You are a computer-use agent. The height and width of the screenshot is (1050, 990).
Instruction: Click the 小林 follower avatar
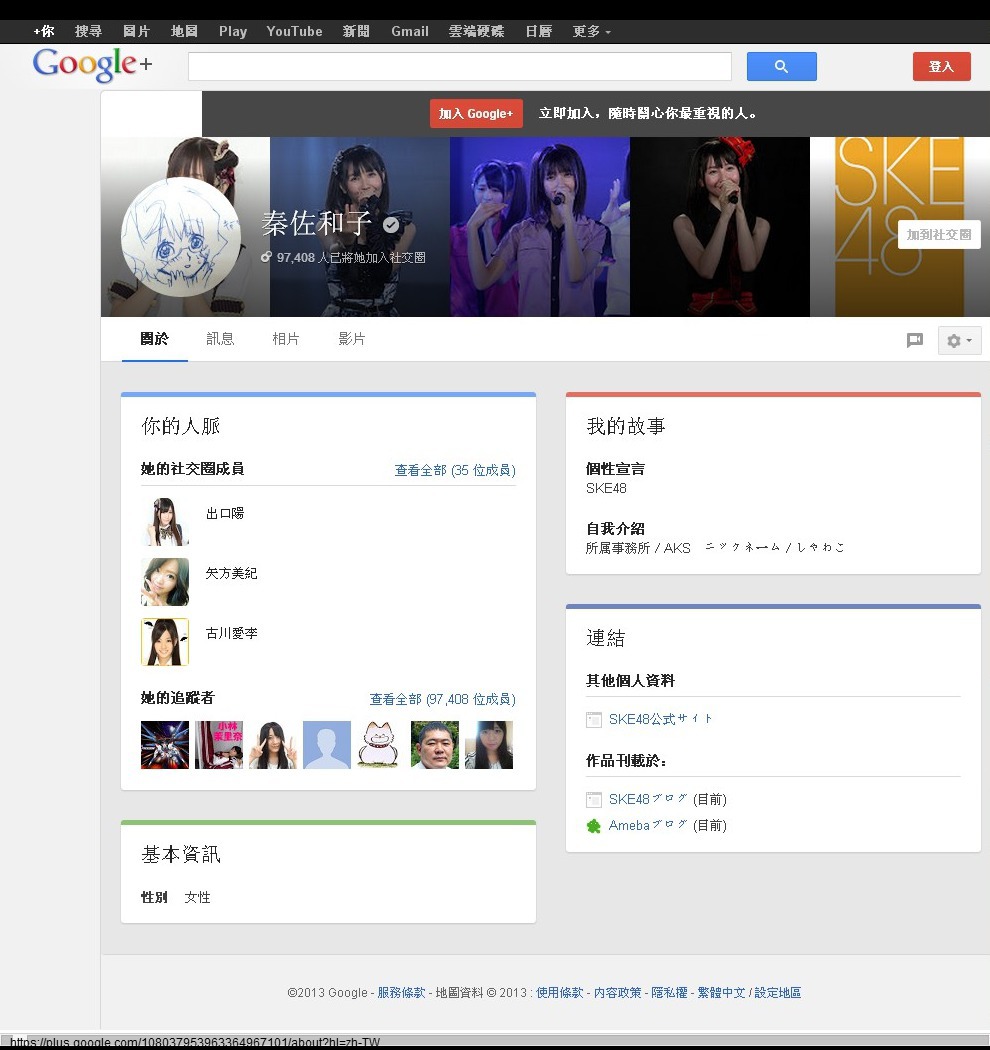click(x=219, y=745)
